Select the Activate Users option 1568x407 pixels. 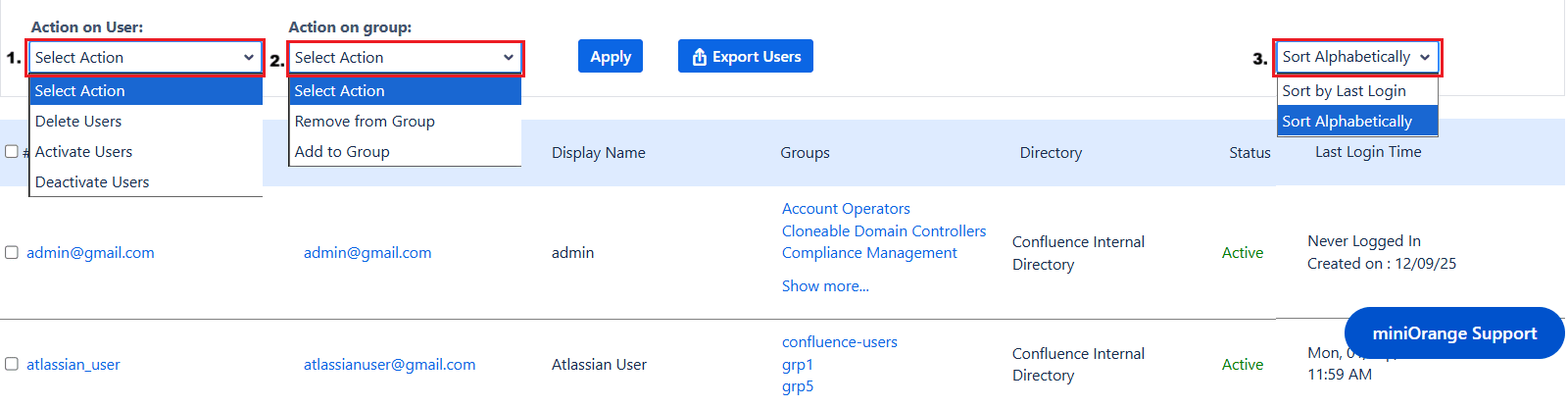click(83, 152)
